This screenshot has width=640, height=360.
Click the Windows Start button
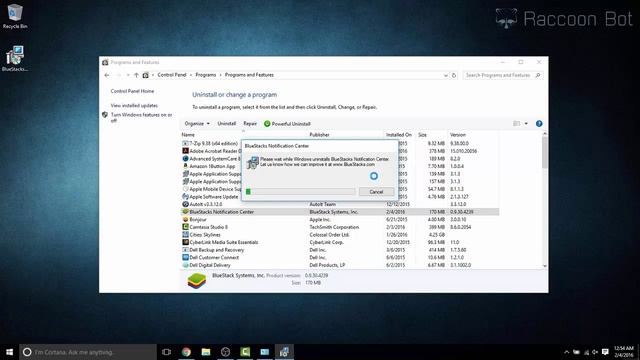(x=9, y=352)
